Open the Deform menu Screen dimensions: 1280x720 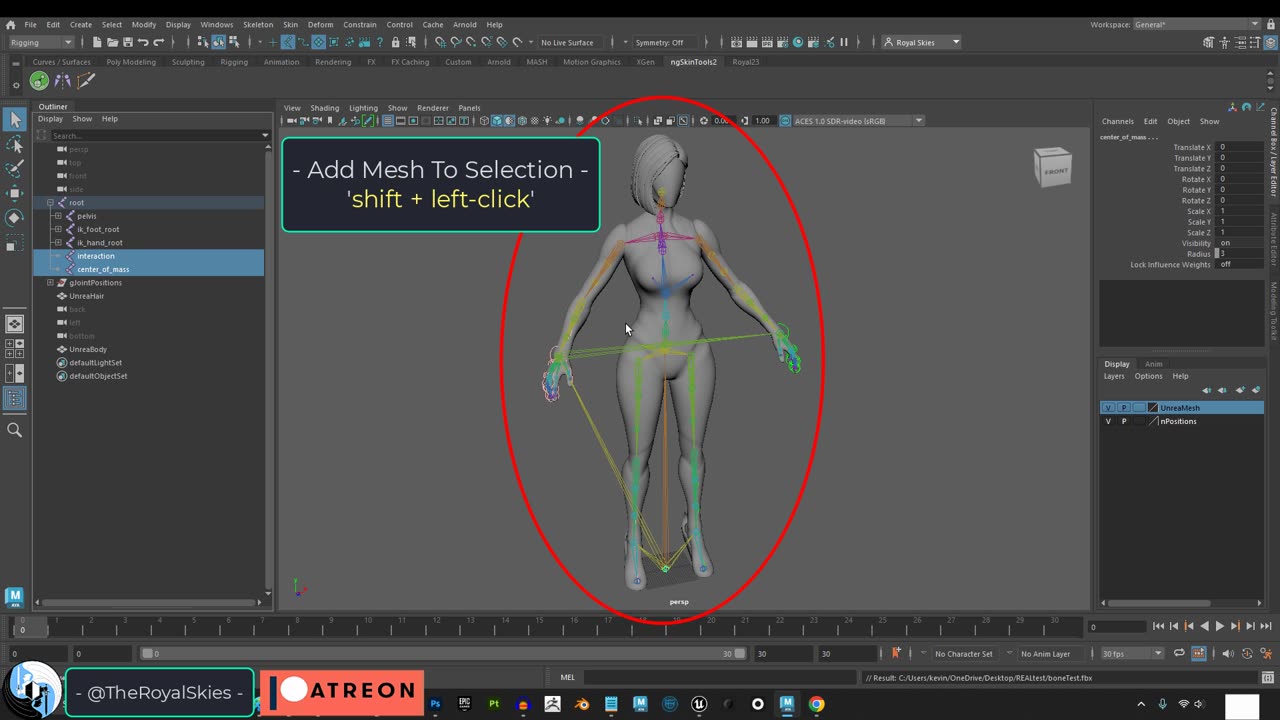320,24
